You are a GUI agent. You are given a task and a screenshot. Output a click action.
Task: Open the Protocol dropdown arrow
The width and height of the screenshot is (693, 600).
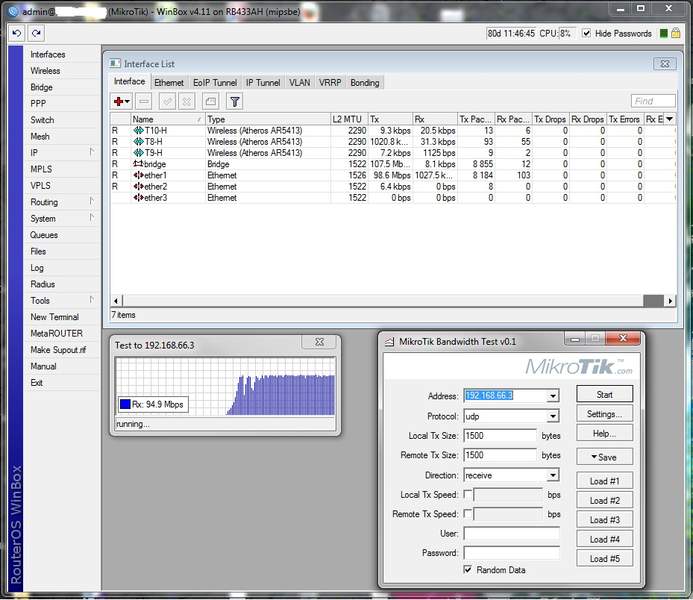click(x=552, y=416)
